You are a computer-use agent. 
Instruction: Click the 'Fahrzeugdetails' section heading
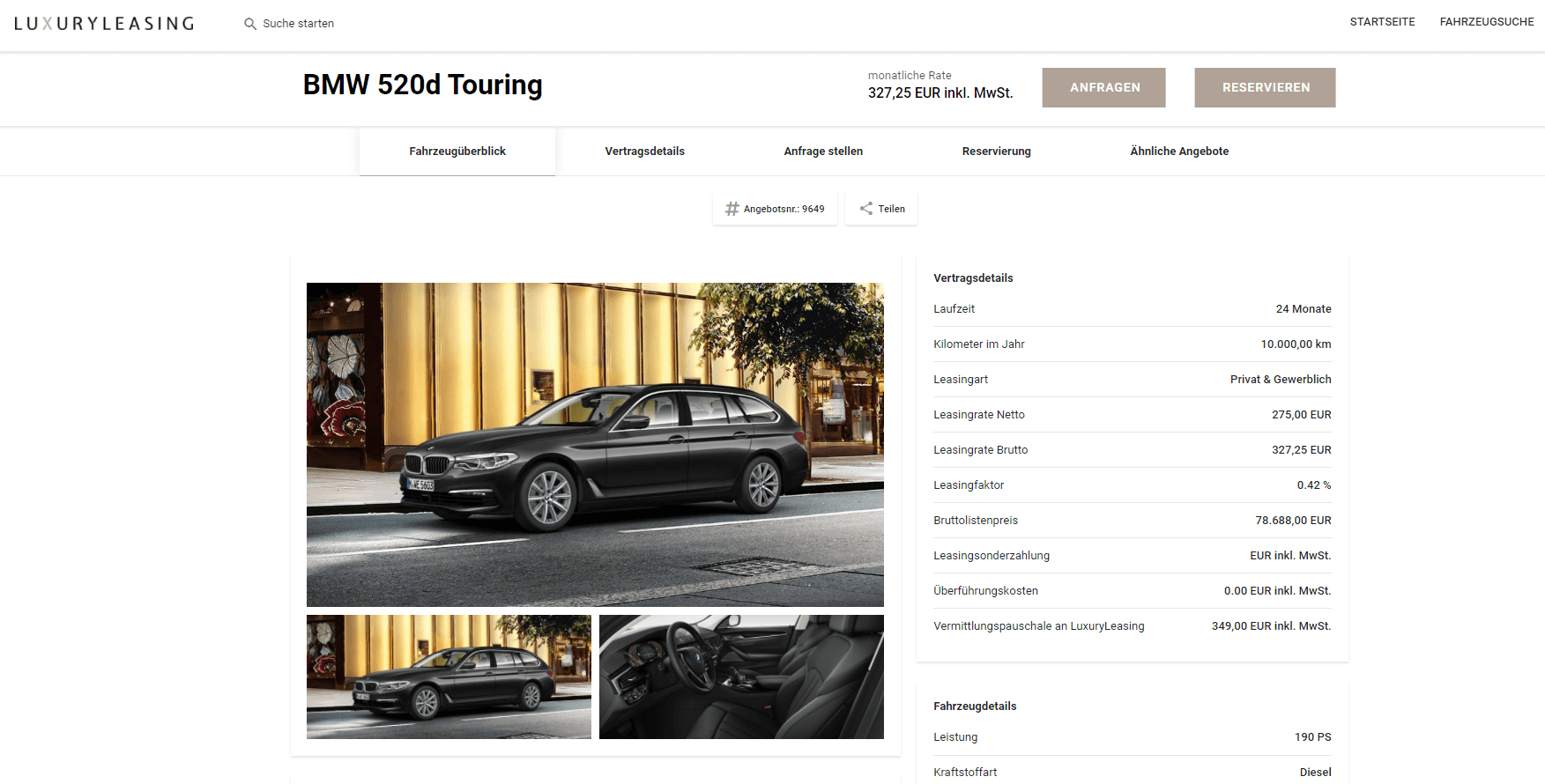(x=975, y=706)
